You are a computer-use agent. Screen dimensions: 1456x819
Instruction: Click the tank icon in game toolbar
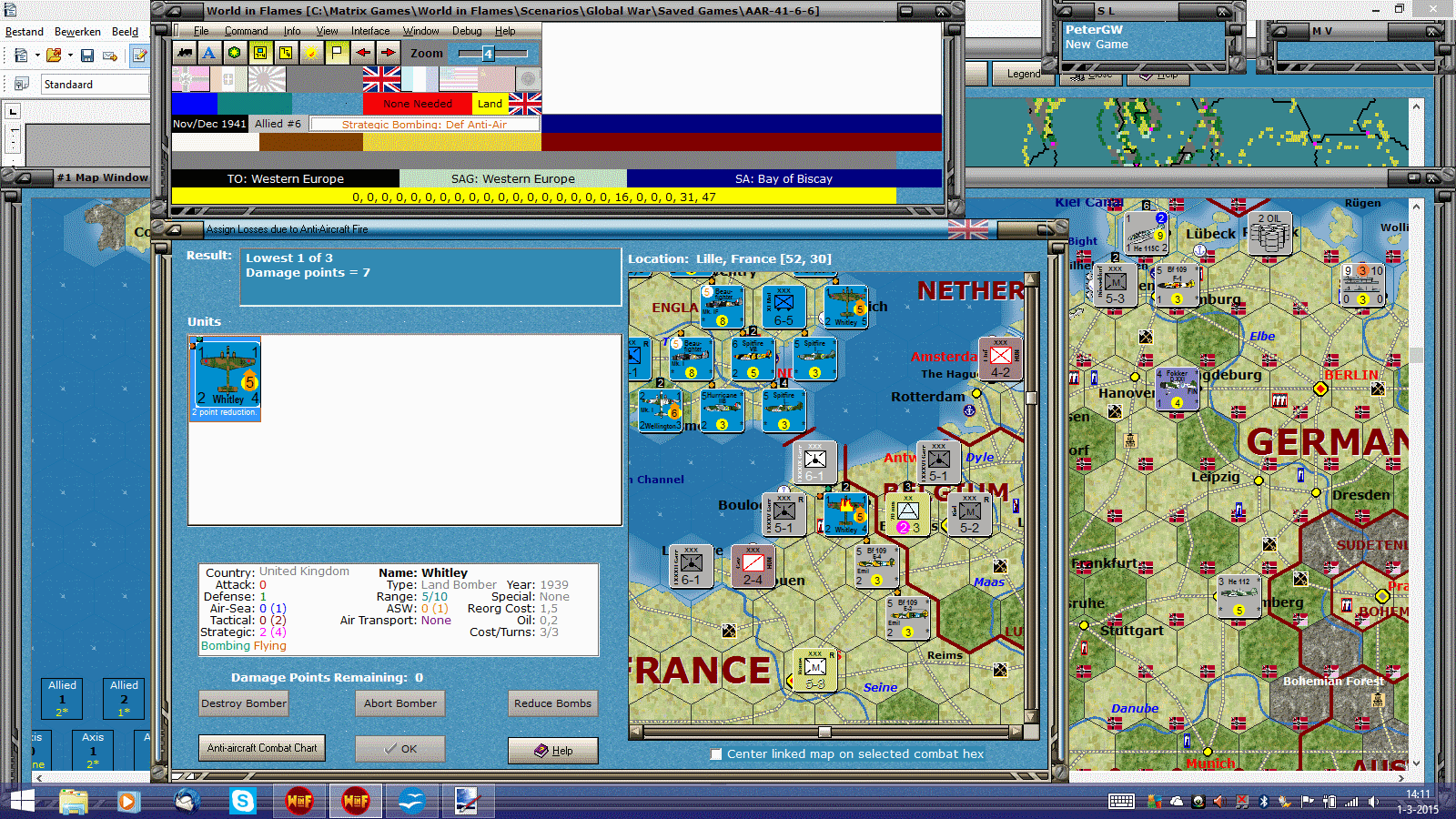coord(185,53)
